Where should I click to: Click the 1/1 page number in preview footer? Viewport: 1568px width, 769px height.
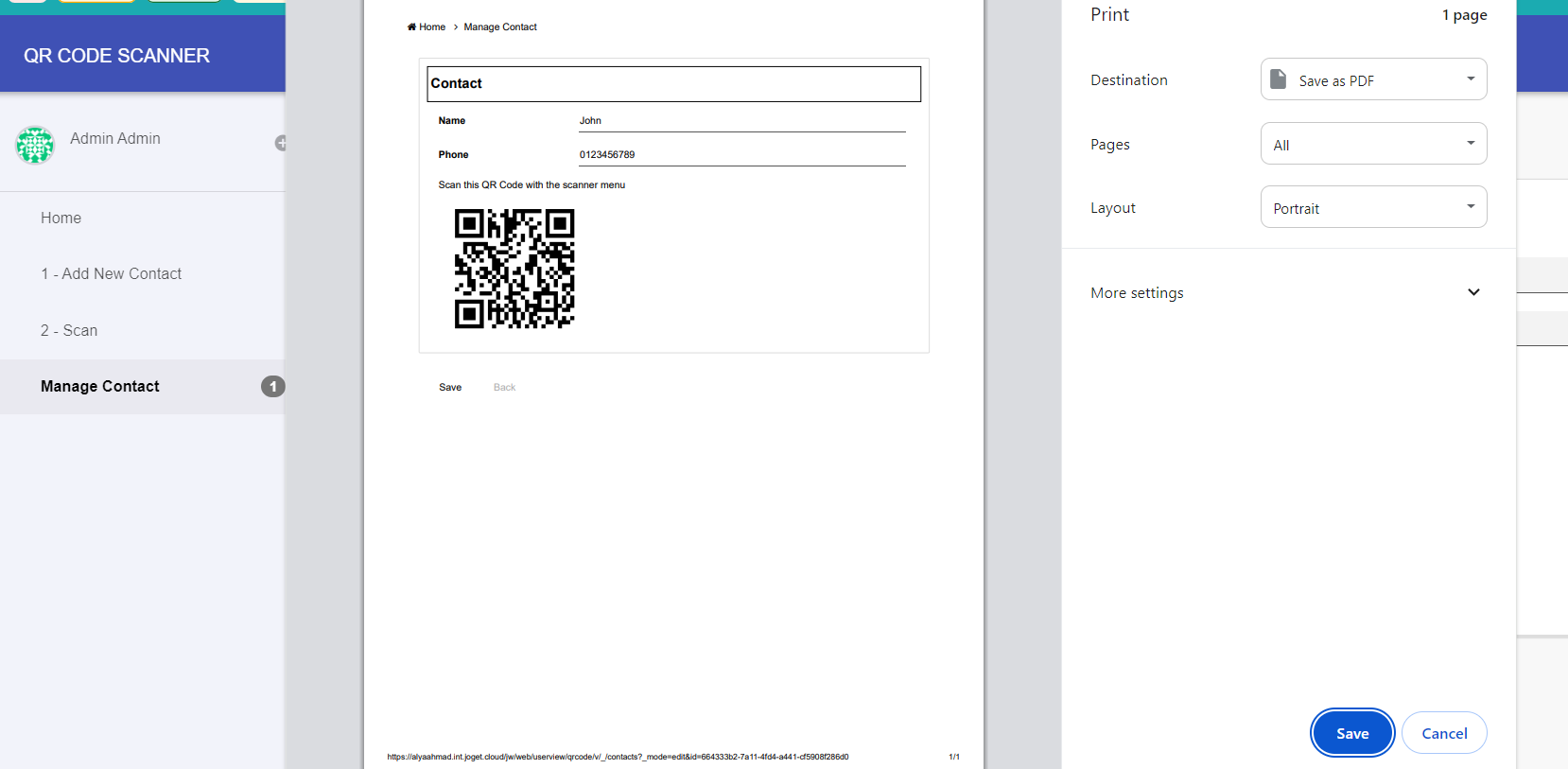coord(954,757)
